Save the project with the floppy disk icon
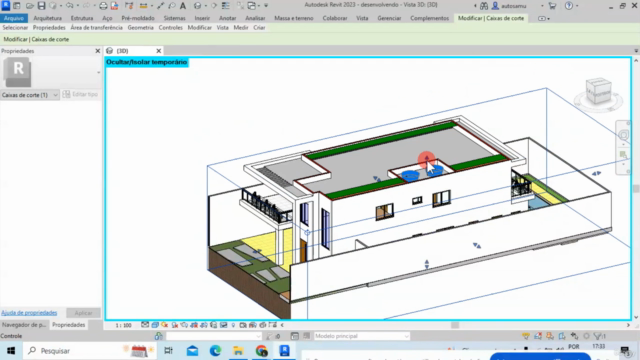 [x=41, y=6]
